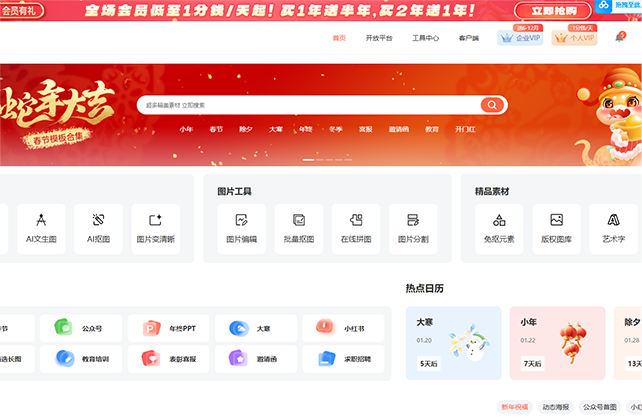
Task: Click the orange search magnifier button
Action: pos(493,105)
